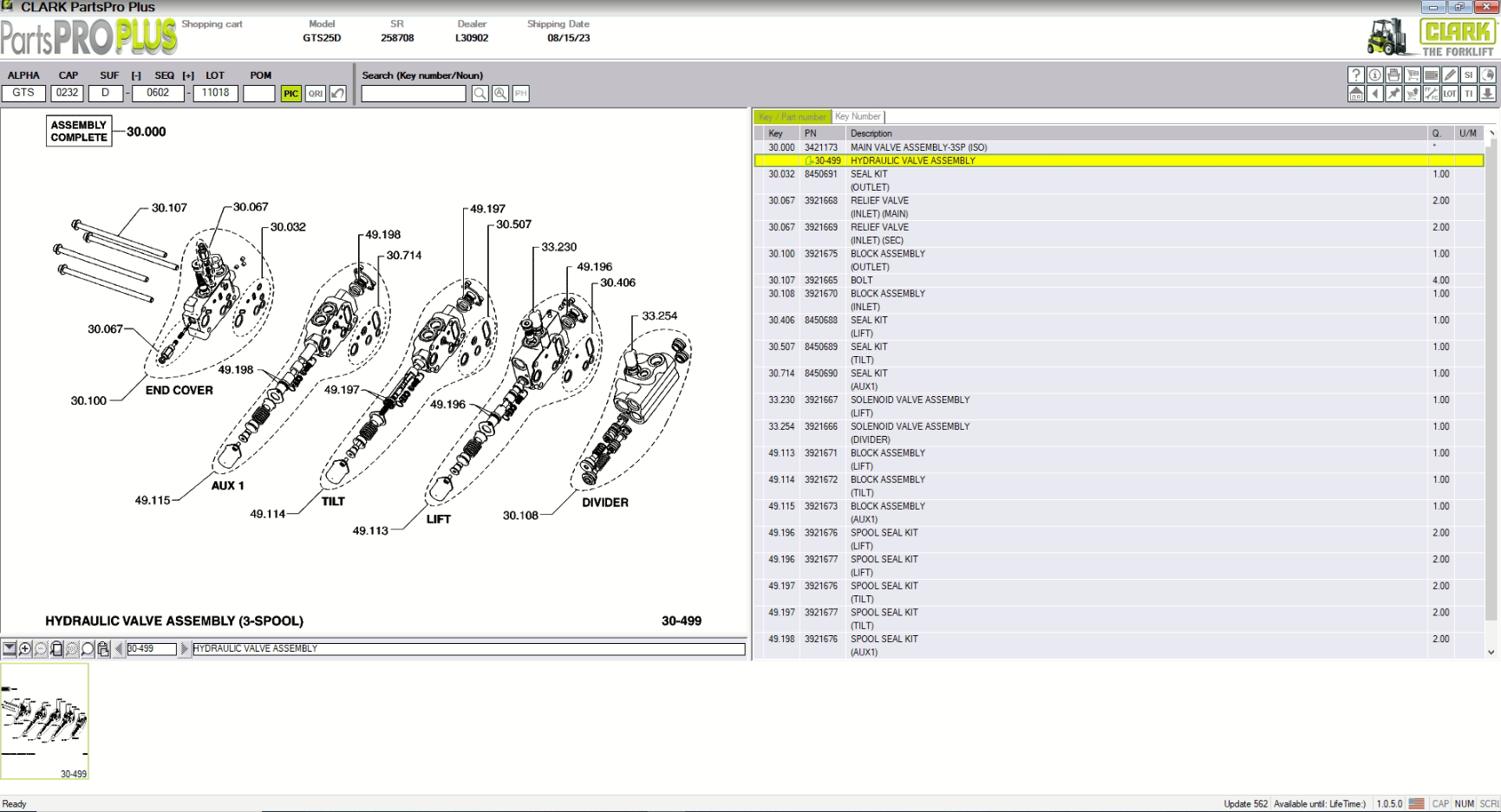Click the TI toolbar button
The height and width of the screenshot is (812, 1501).
(1469, 94)
